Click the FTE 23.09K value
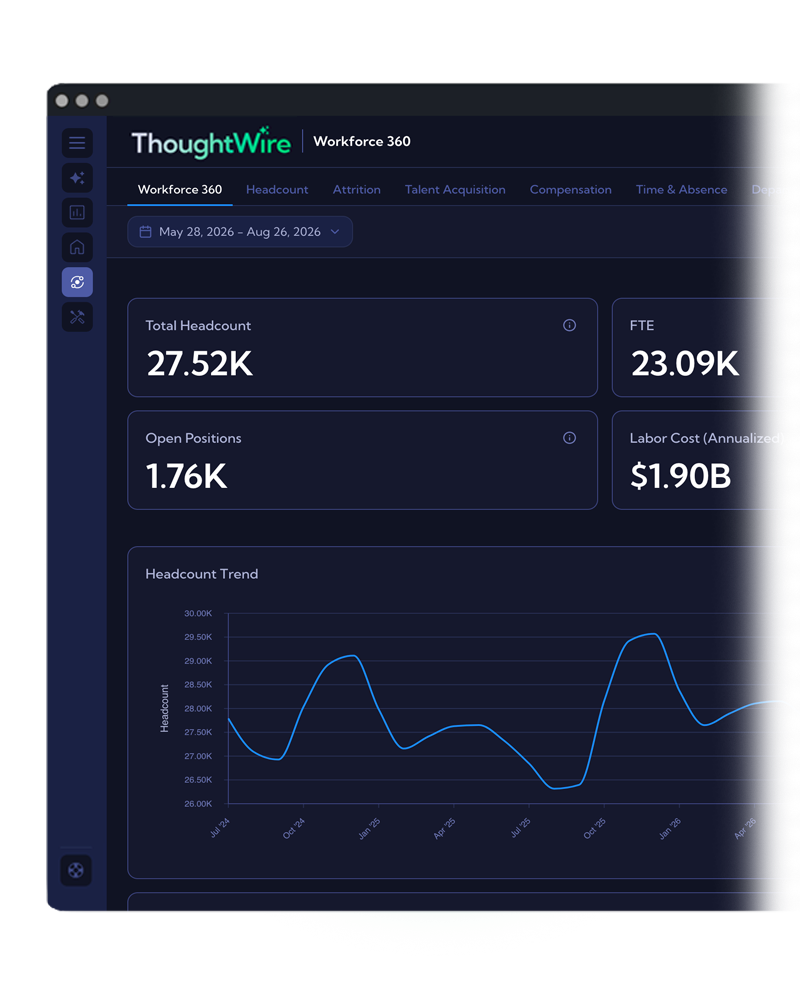 685,364
